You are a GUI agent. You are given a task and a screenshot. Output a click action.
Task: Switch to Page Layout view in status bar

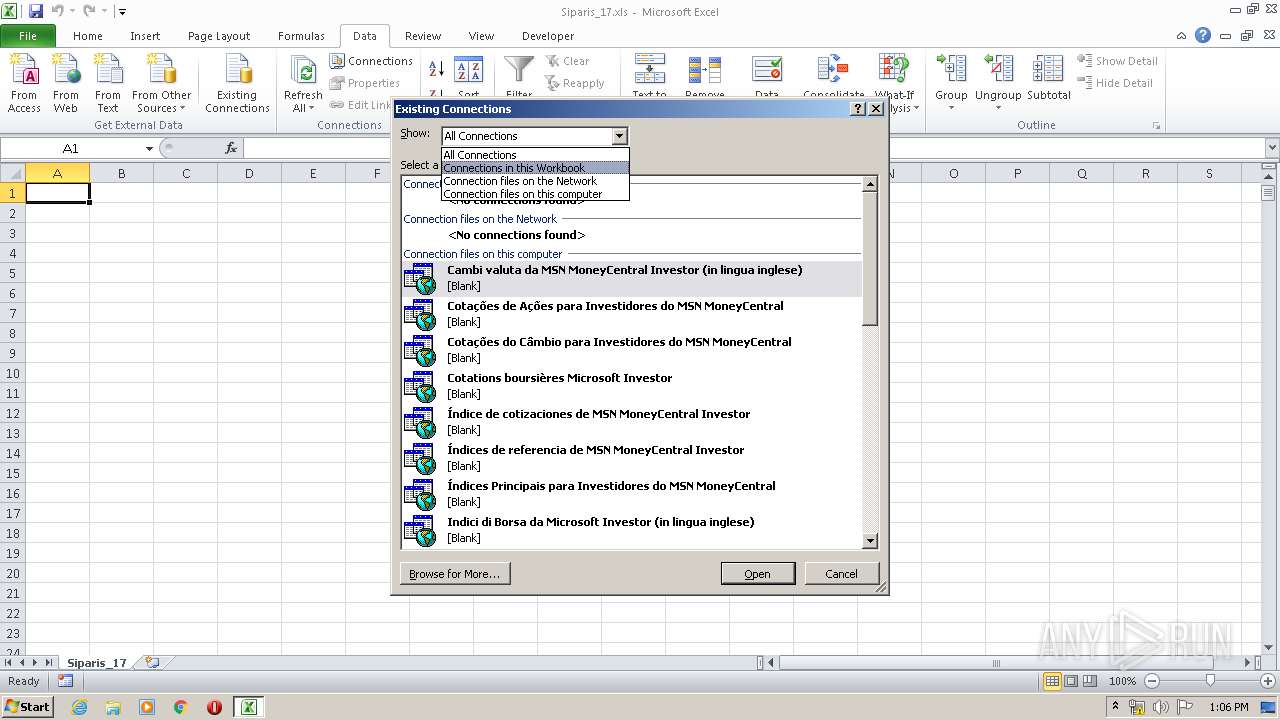point(1071,681)
